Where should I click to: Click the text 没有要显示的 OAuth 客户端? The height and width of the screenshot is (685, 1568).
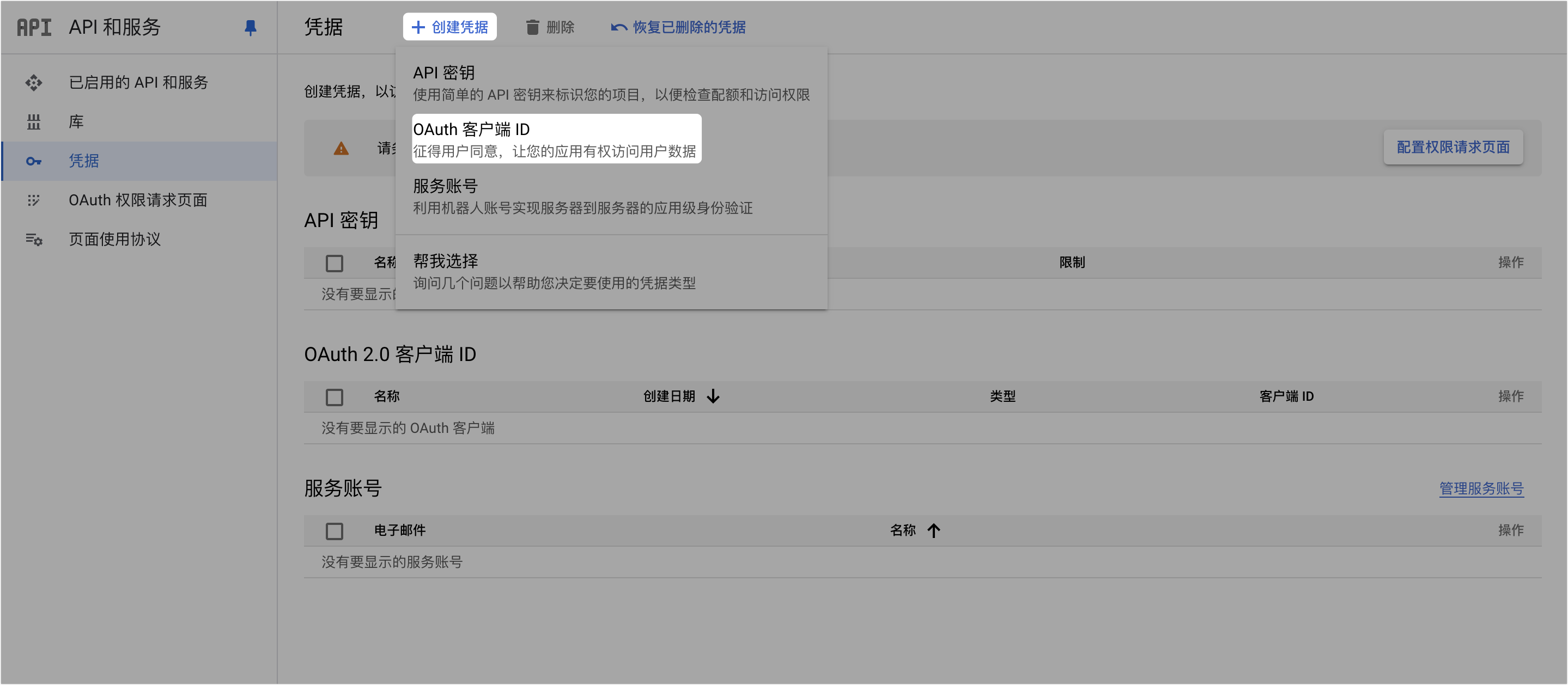coord(408,429)
